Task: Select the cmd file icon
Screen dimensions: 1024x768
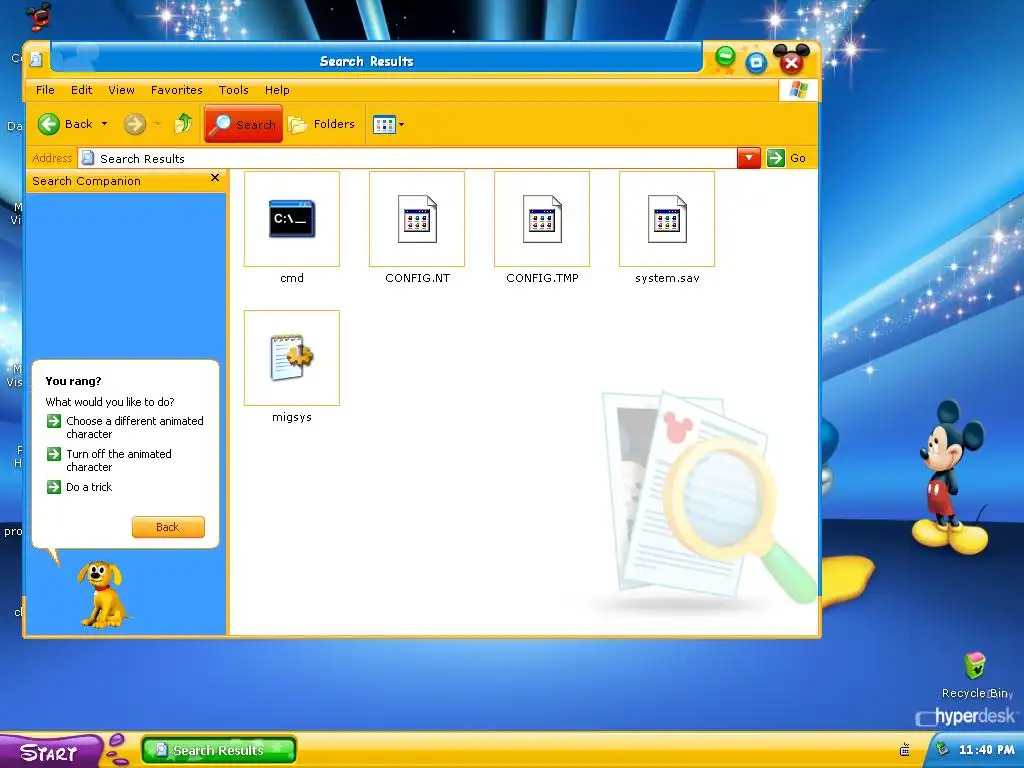Action: (292, 219)
